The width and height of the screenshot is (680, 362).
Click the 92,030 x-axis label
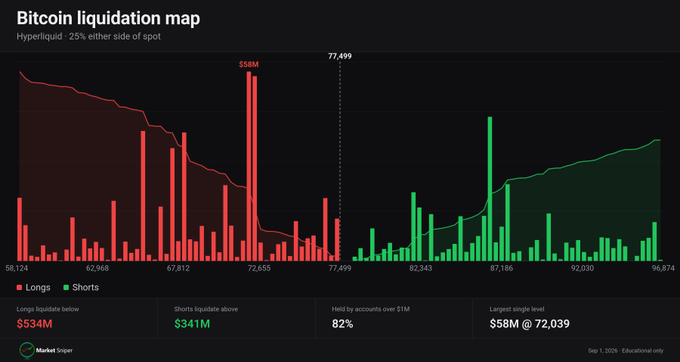582,268
